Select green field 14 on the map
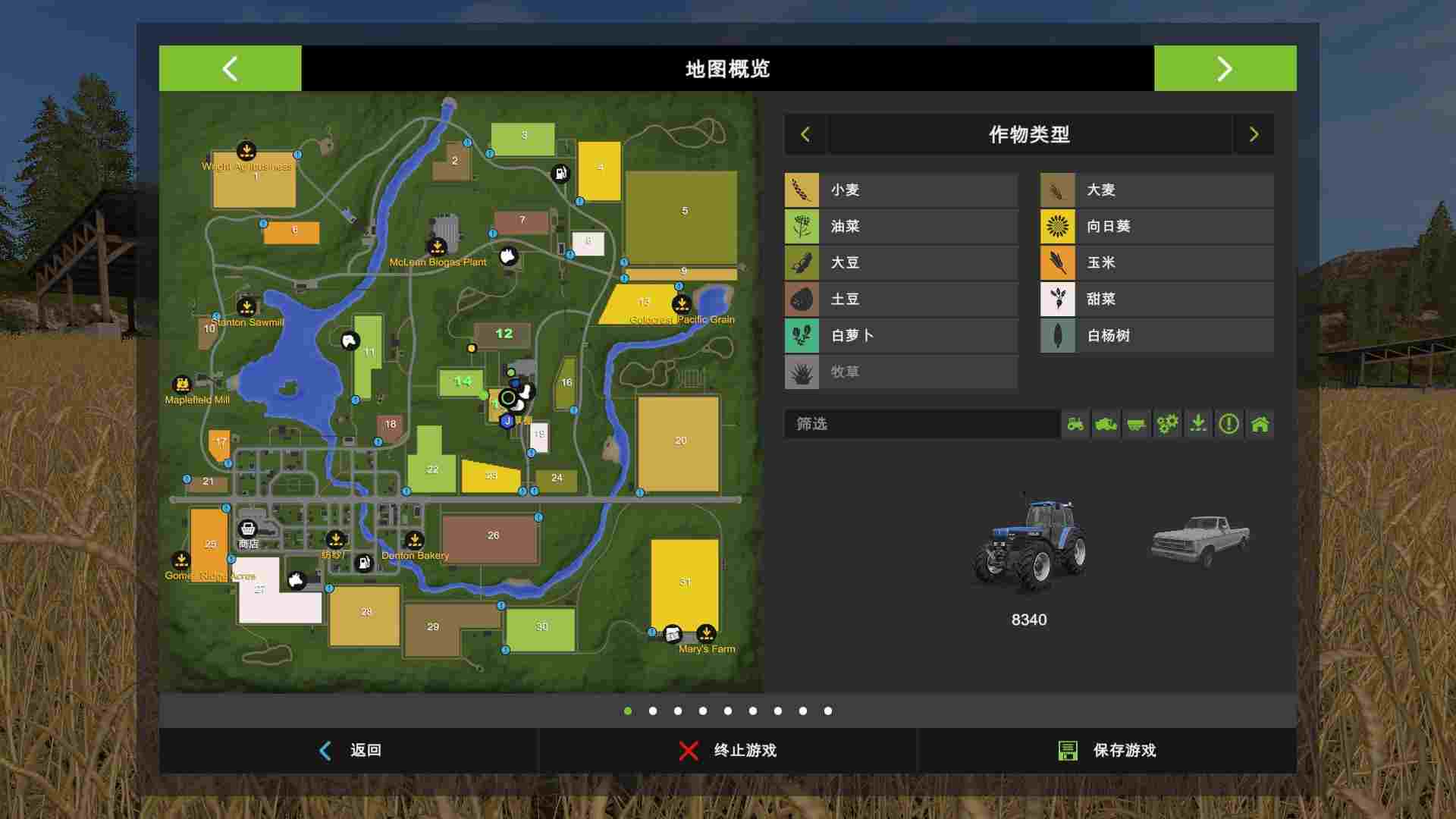Viewport: 1456px width, 819px height. pyautogui.click(x=461, y=382)
